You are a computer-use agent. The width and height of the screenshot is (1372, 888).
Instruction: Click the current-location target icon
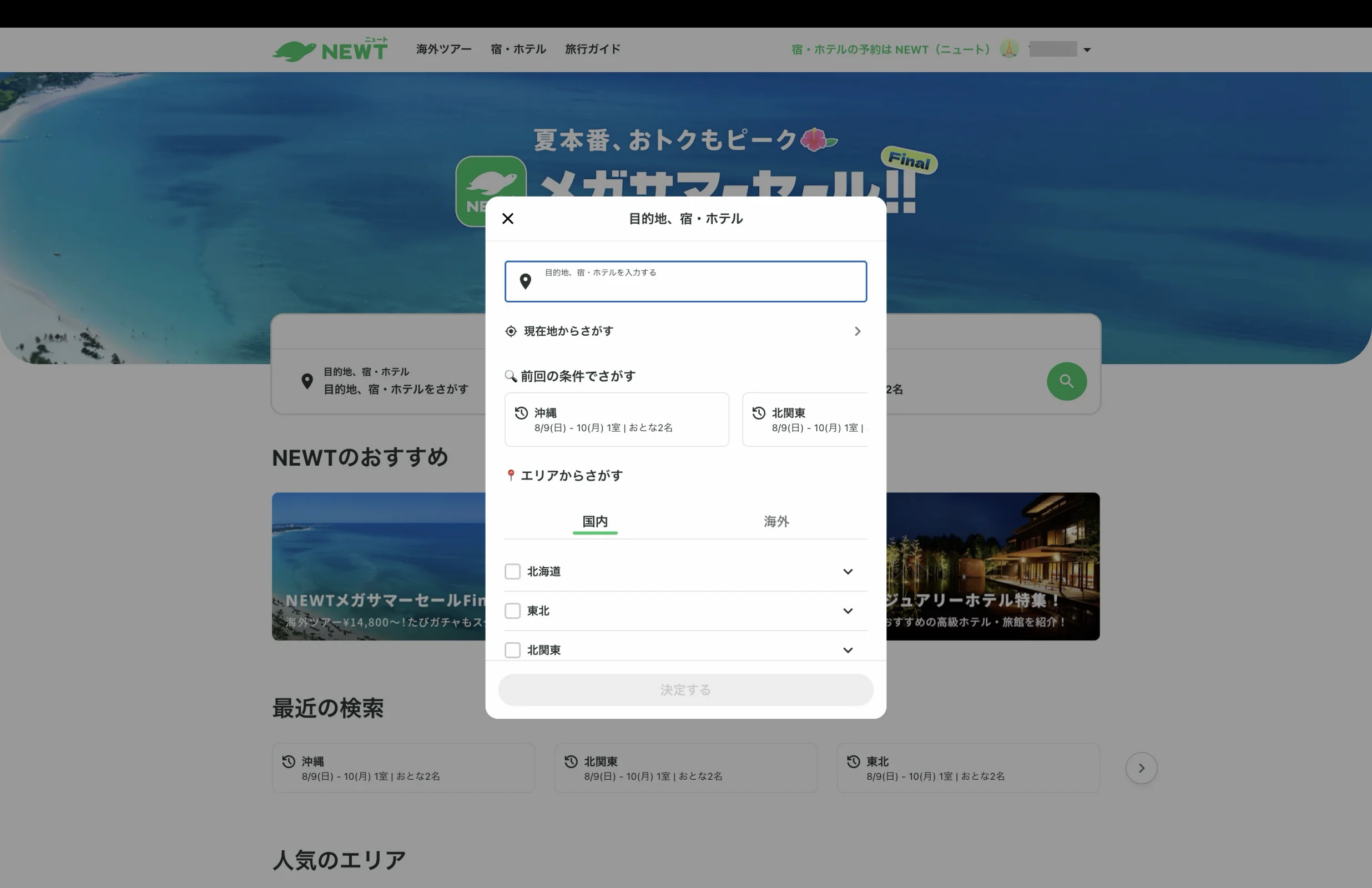pyautogui.click(x=511, y=331)
